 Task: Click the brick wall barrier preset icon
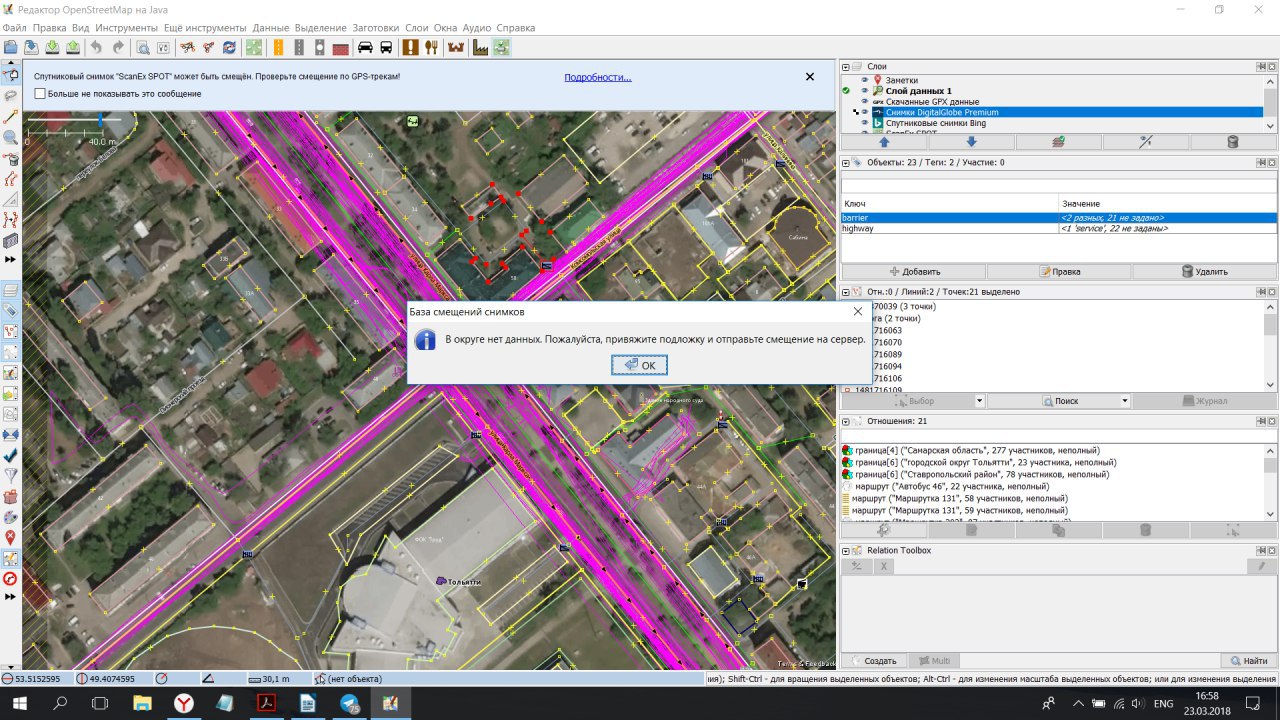(341, 47)
